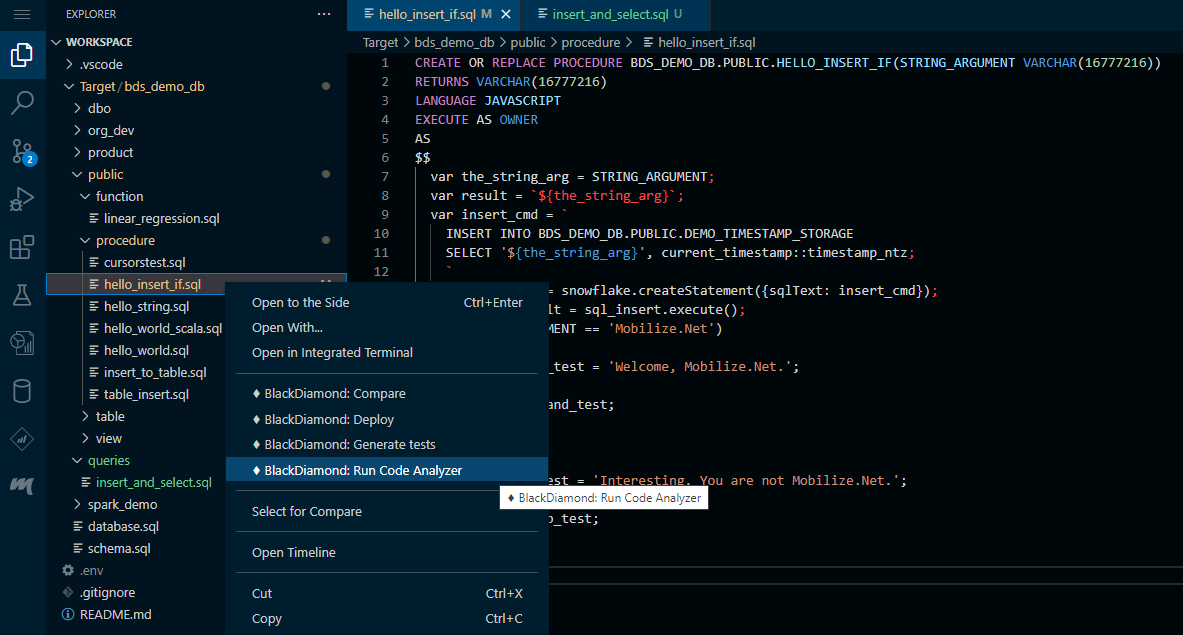This screenshot has height=635, width=1183.
Task: Choose Open With... from context menu
Action: pyautogui.click(x=387, y=327)
